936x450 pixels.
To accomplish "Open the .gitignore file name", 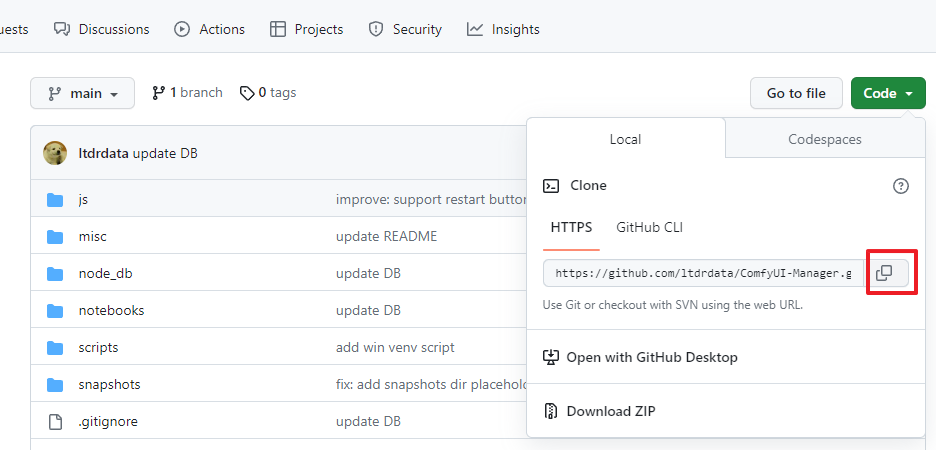I will (x=108, y=422).
